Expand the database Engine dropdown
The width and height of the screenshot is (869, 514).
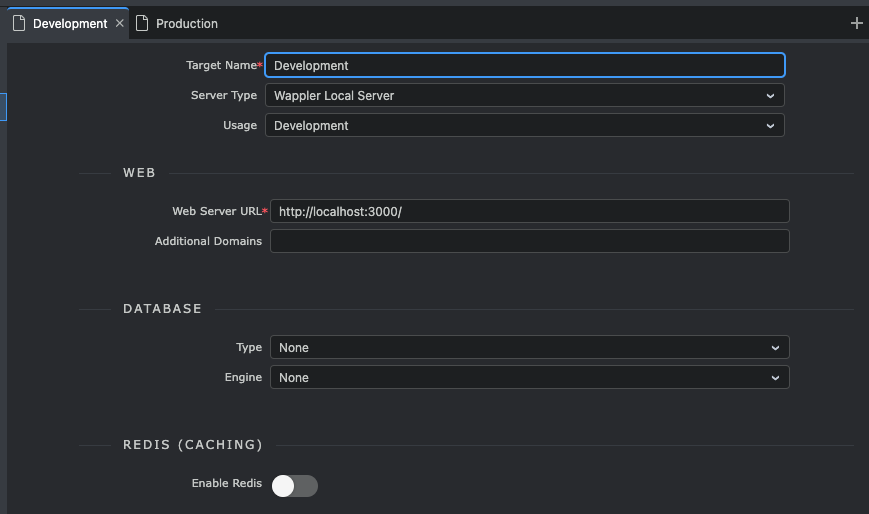click(x=529, y=378)
